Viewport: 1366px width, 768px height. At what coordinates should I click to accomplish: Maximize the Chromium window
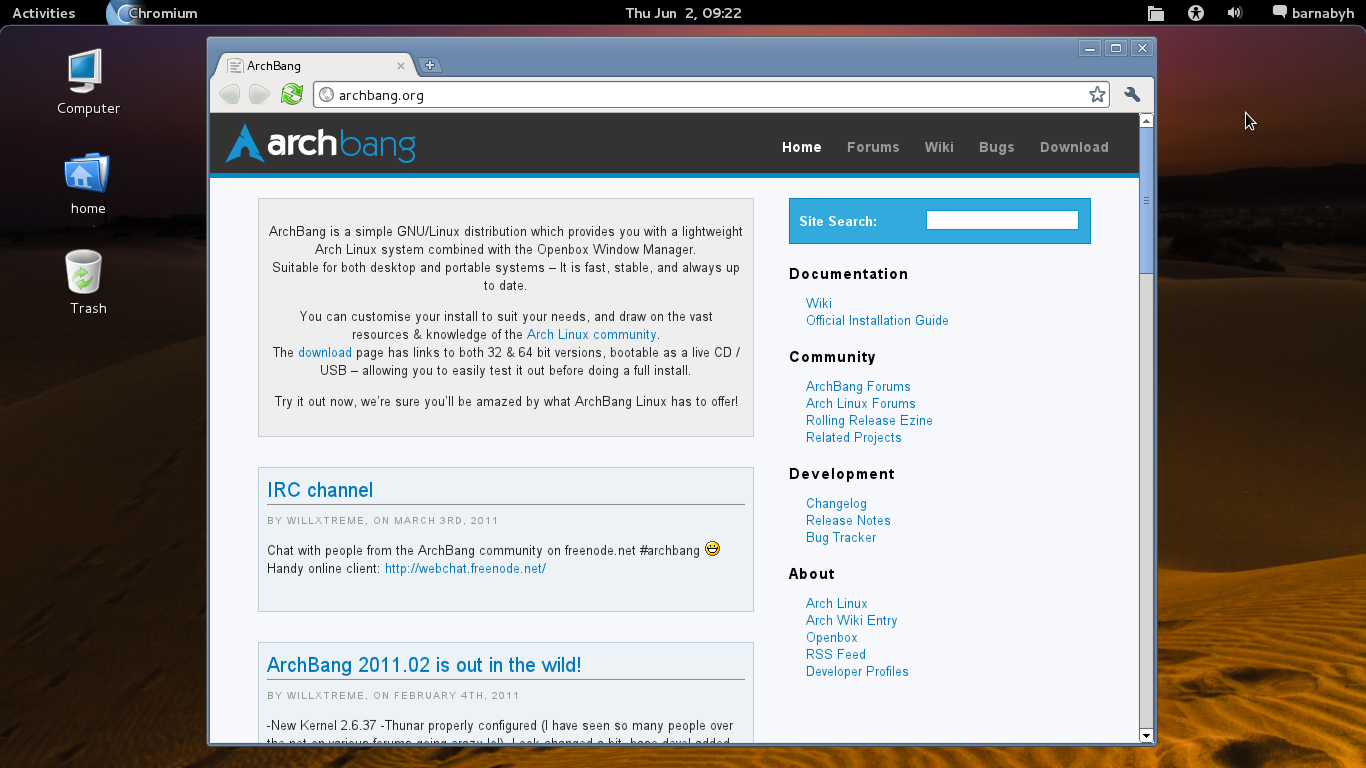[1116, 48]
